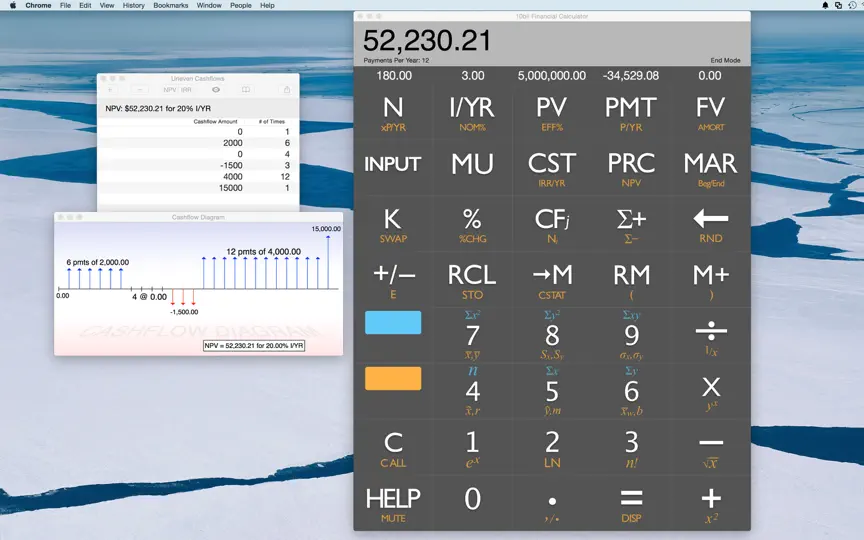
Task: Select the 15000 cashflow amount cell
Action: [230, 188]
